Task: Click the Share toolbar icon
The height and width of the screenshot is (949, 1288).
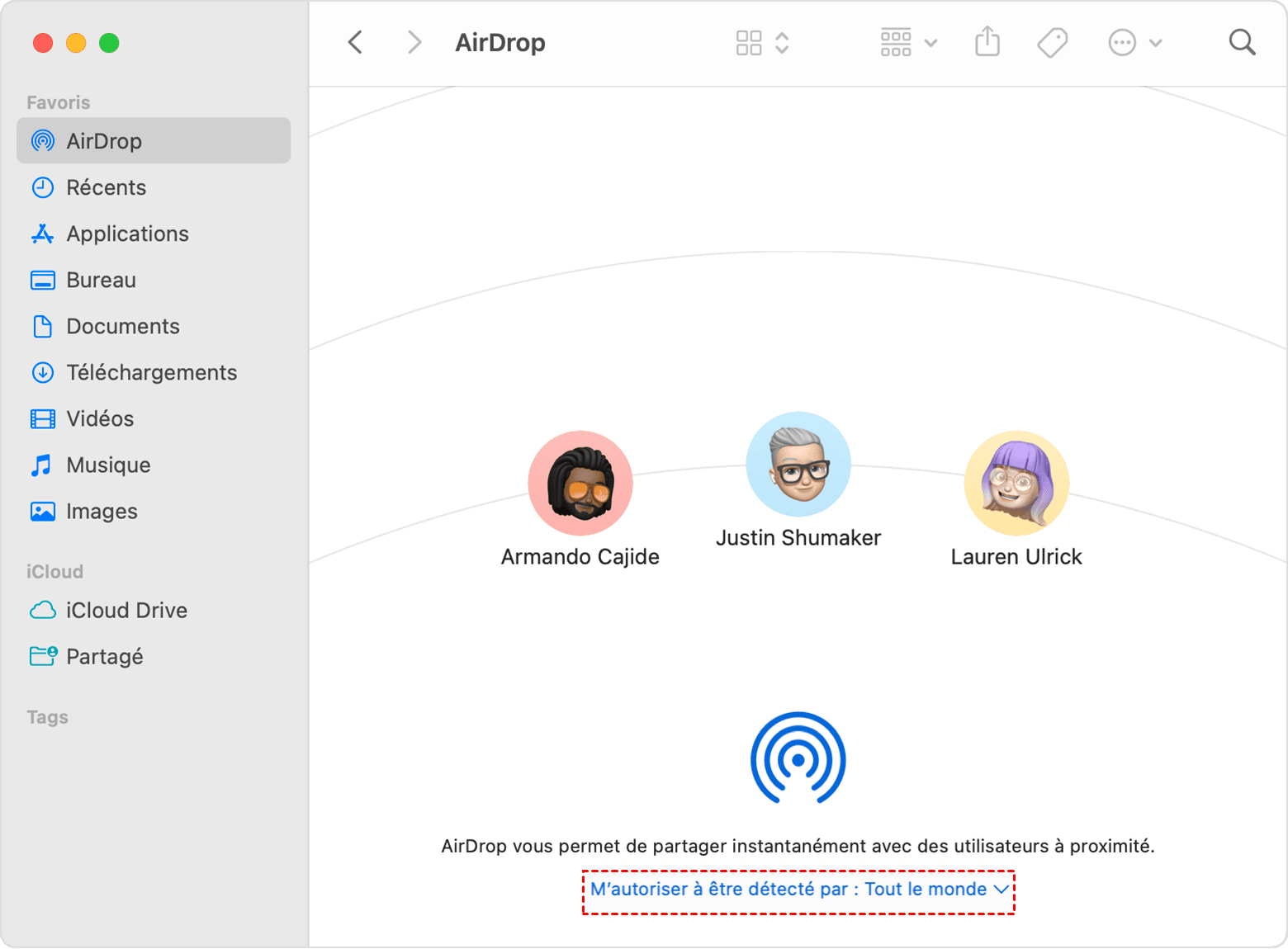Action: (987, 41)
